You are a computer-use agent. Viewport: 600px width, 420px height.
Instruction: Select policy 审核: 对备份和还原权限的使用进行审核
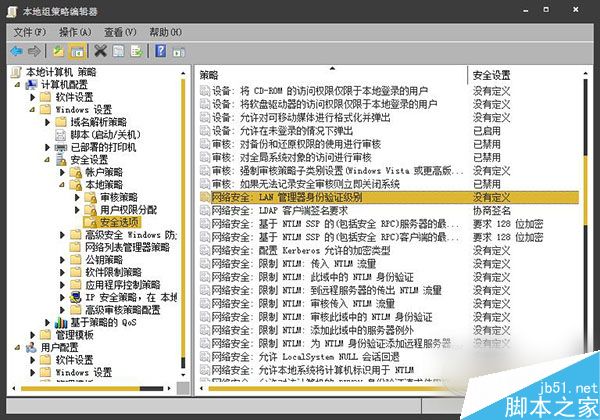point(297,144)
